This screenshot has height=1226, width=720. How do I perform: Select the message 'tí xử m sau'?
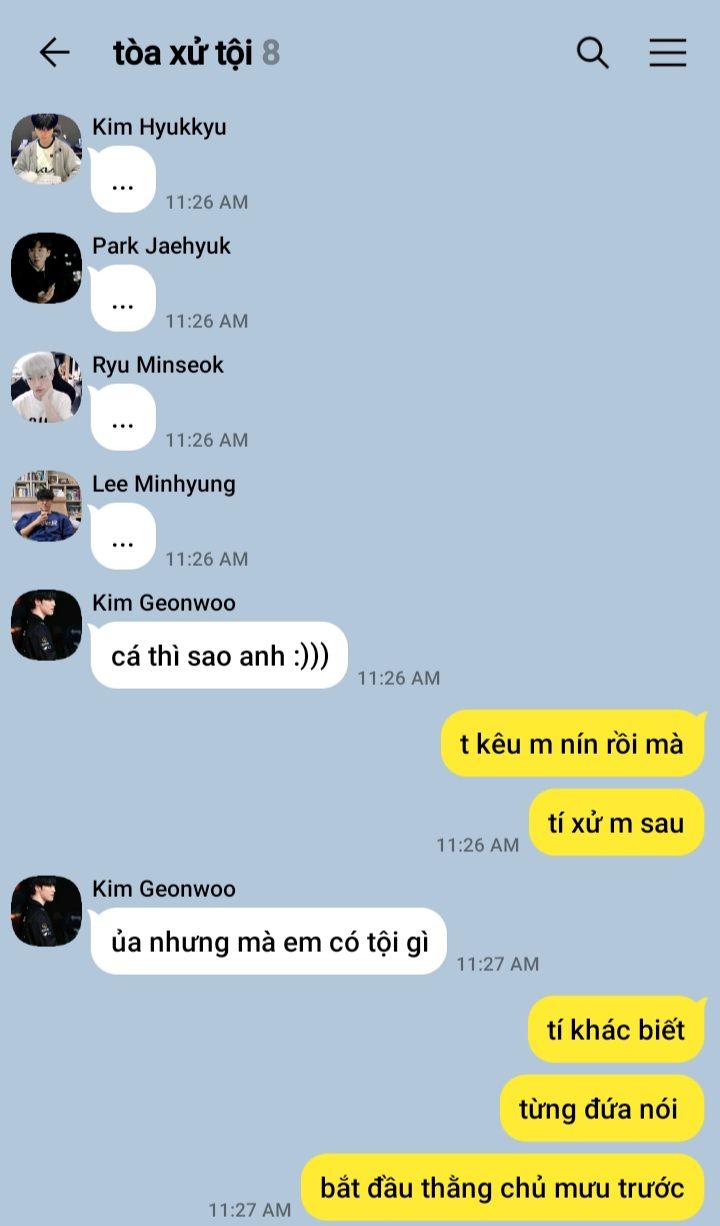tap(616, 822)
